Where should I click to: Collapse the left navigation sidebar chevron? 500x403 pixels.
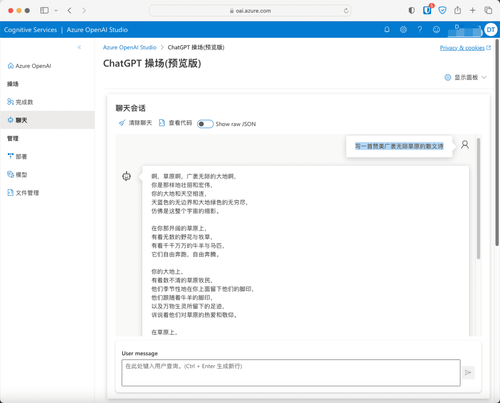coord(79,47)
